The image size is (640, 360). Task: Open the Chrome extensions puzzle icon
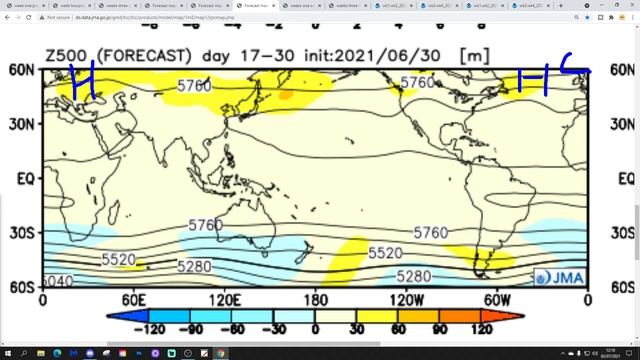pos(611,18)
